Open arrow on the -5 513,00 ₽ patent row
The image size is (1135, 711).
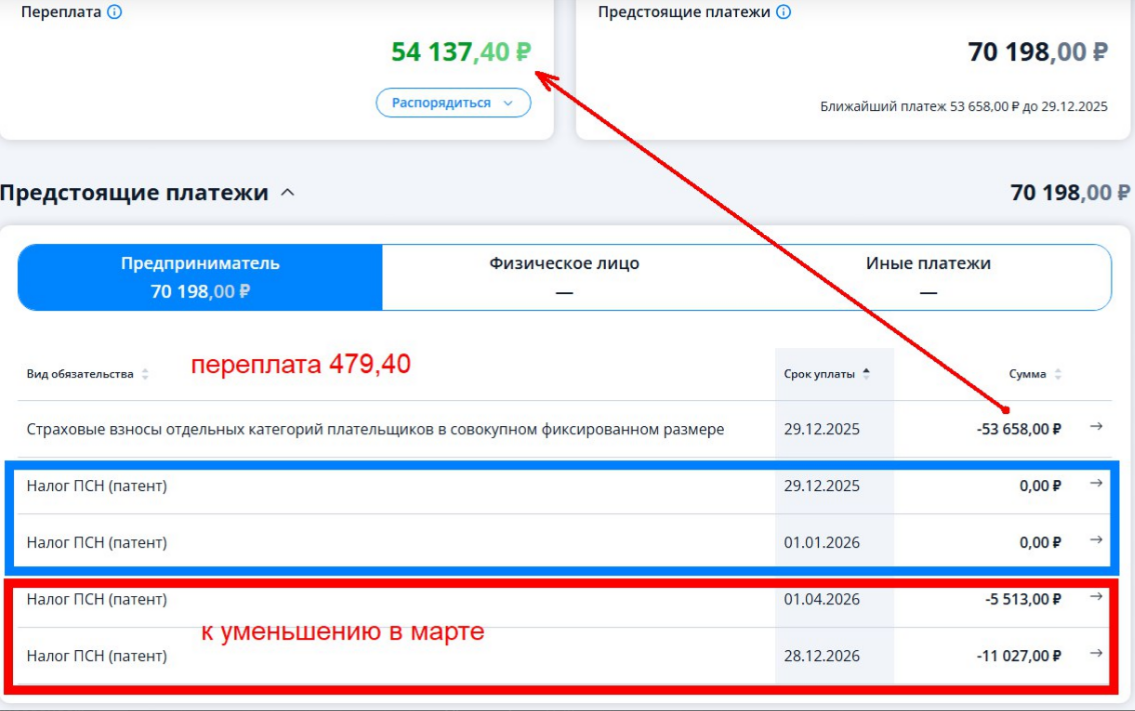pyautogui.click(x=1096, y=594)
